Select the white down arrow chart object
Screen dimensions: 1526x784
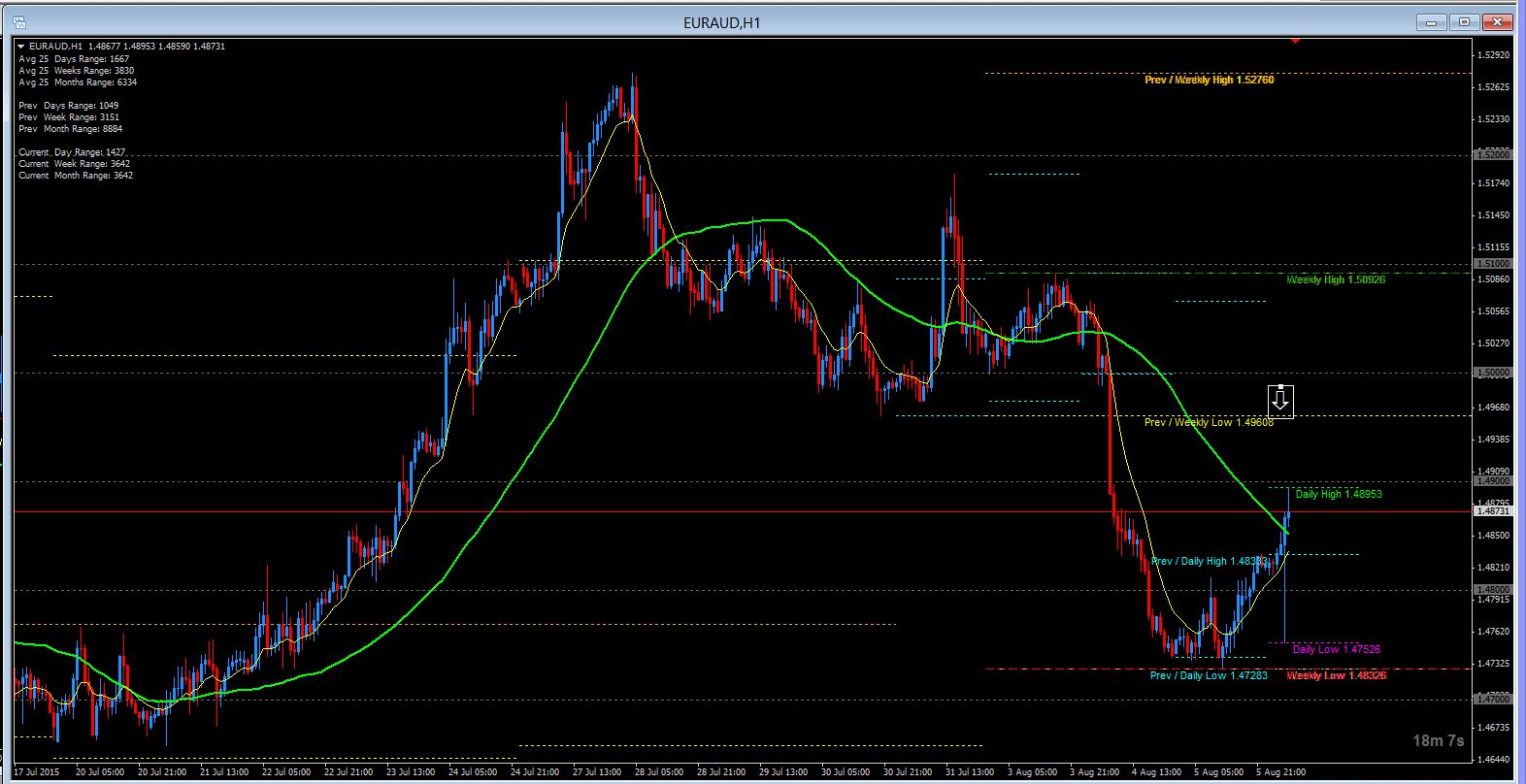tap(1280, 400)
